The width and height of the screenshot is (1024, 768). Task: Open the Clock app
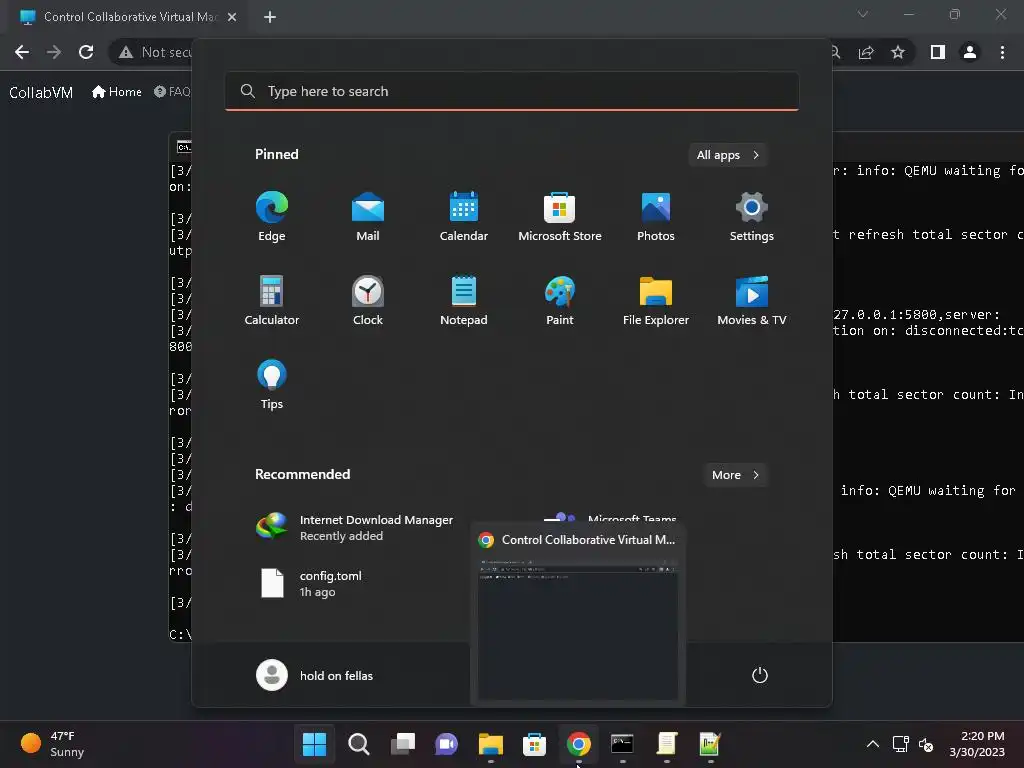coord(368,300)
